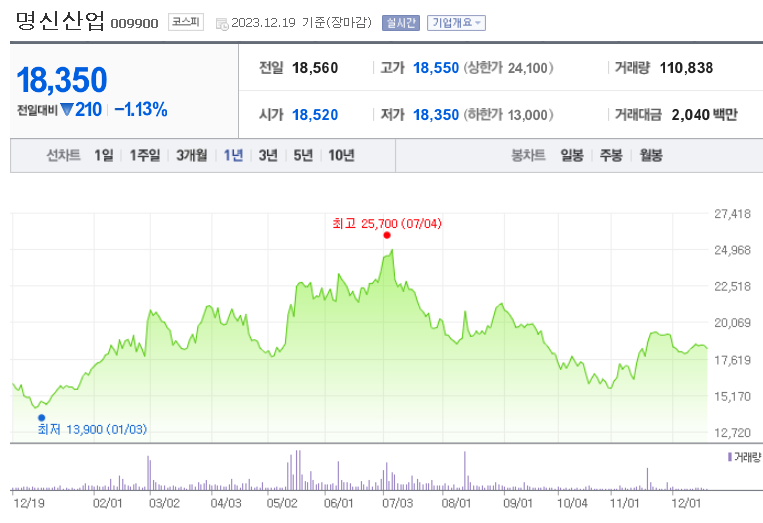This screenshot has width=763, height=523.
Task: Select the 3개월 line chart tab
Action: pyautogui.click(x=192, y=155)
